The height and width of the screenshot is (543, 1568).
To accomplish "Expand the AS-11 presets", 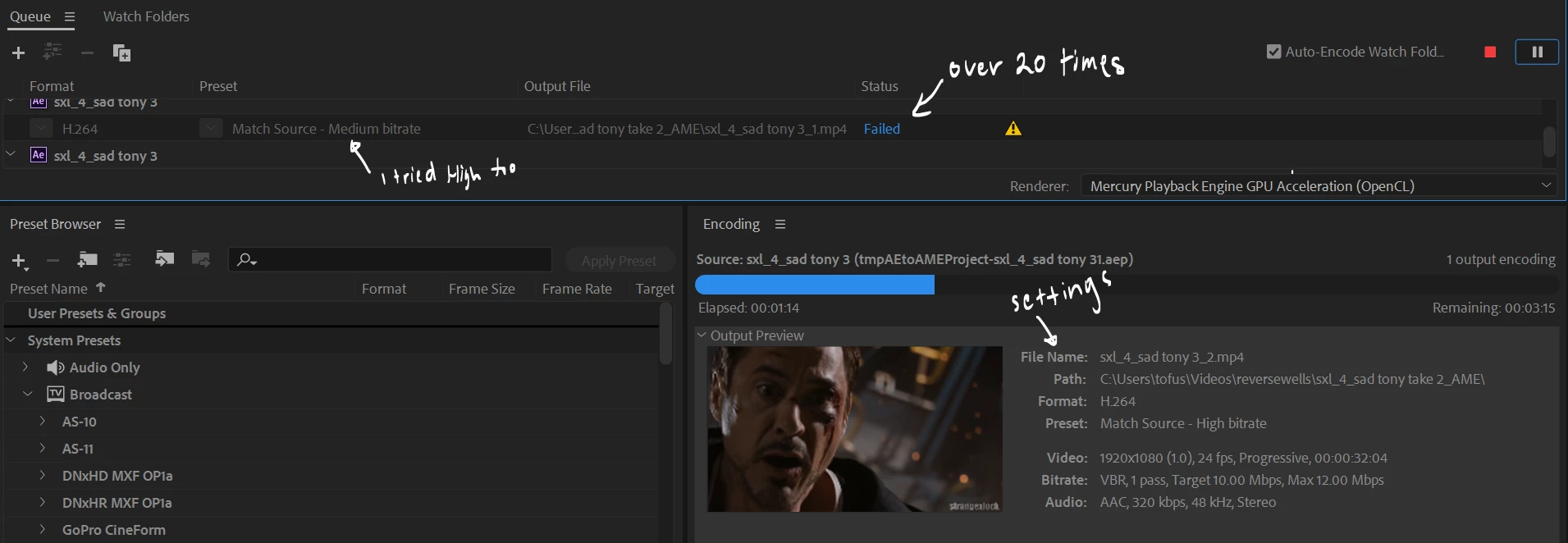I will pos(43,448).
